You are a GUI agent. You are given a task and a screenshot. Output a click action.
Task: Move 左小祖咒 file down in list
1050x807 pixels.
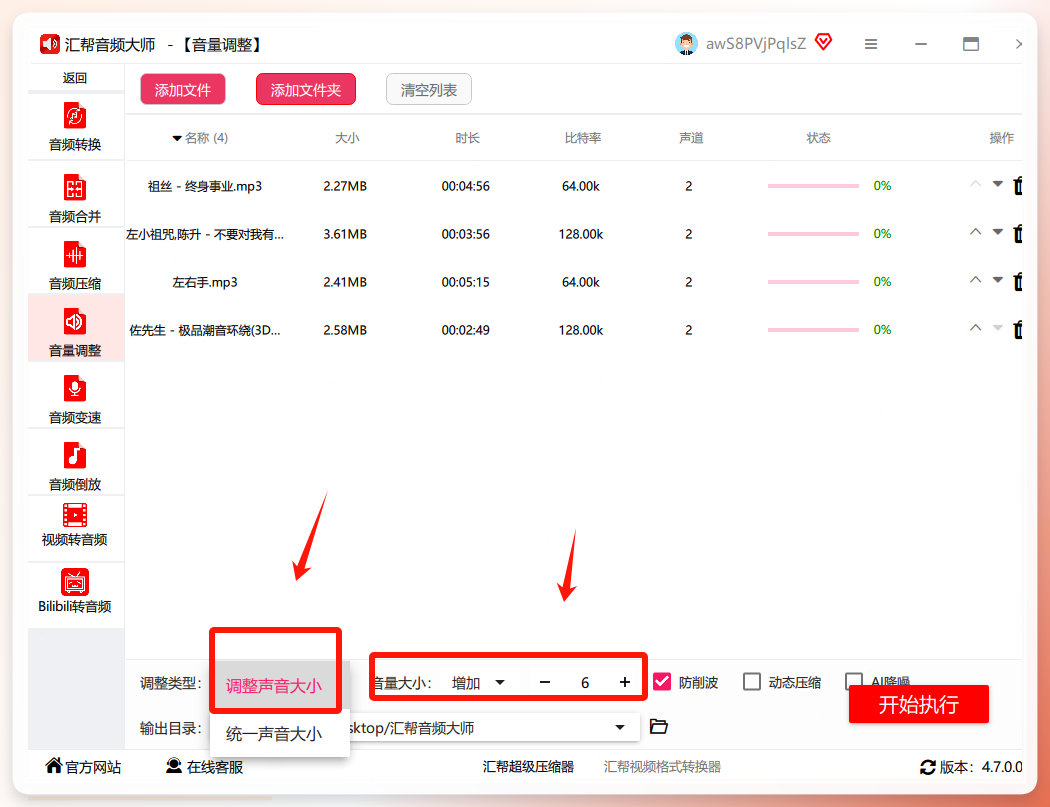[x=998, y=232]
